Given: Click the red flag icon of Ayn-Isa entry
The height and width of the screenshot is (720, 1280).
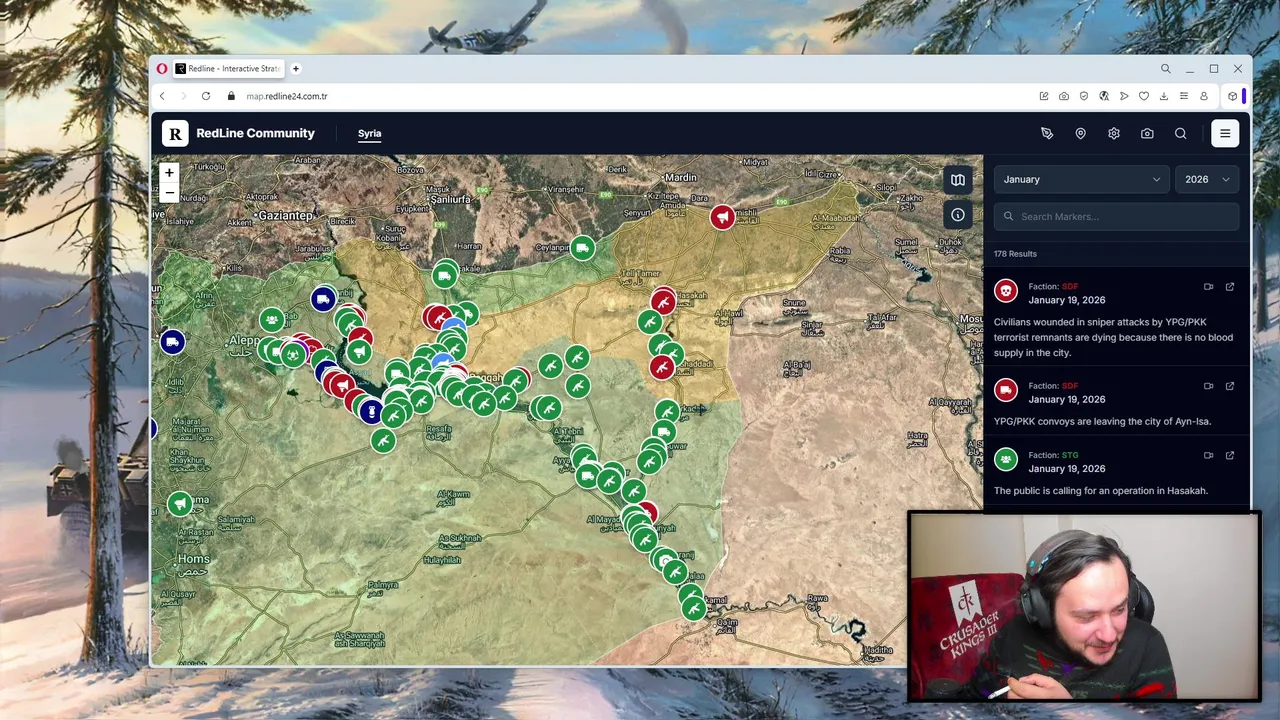Looking at the screenshot, I should [x=1006, y=390].
